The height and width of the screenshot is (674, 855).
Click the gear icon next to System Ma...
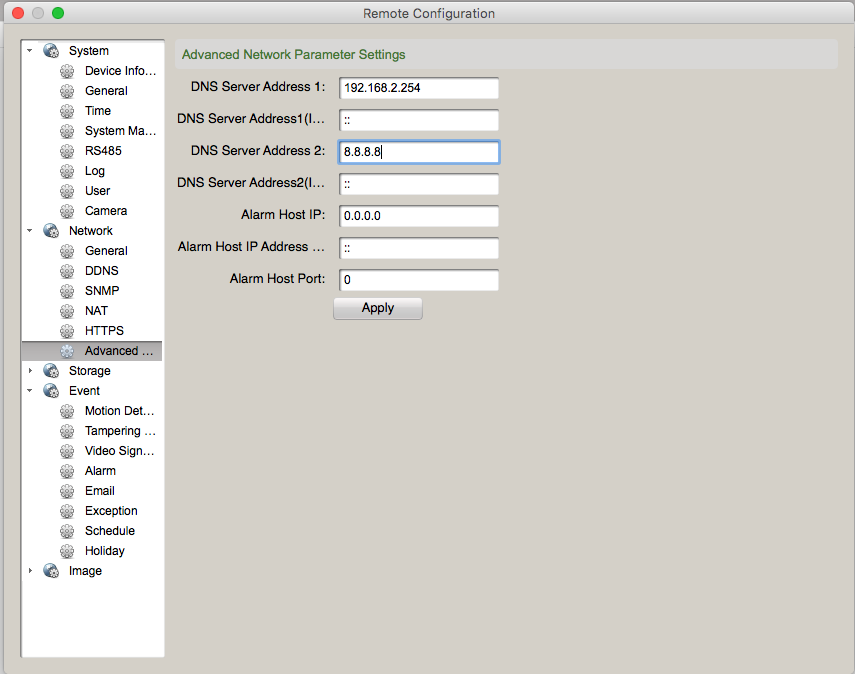pos(67,131)
